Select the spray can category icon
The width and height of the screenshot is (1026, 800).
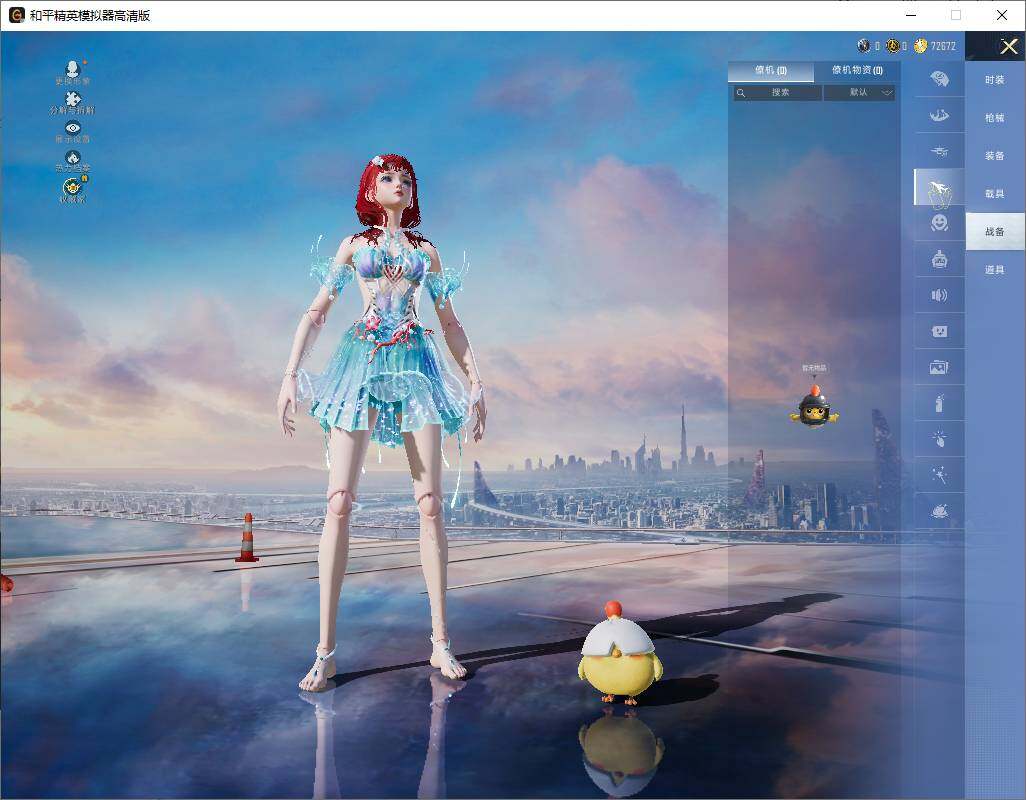[940, 403]
